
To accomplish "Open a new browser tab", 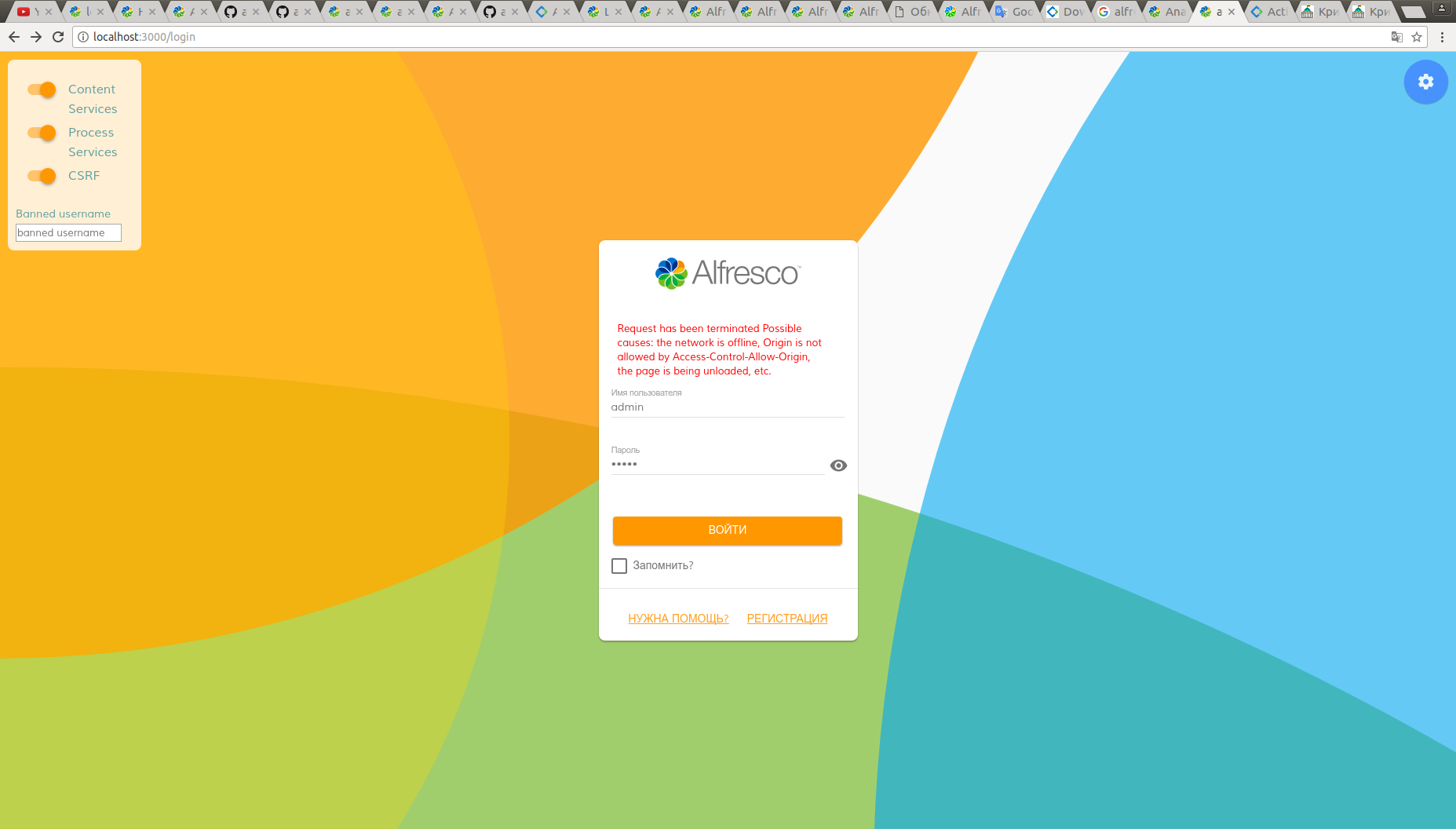I will [1413, 12].
